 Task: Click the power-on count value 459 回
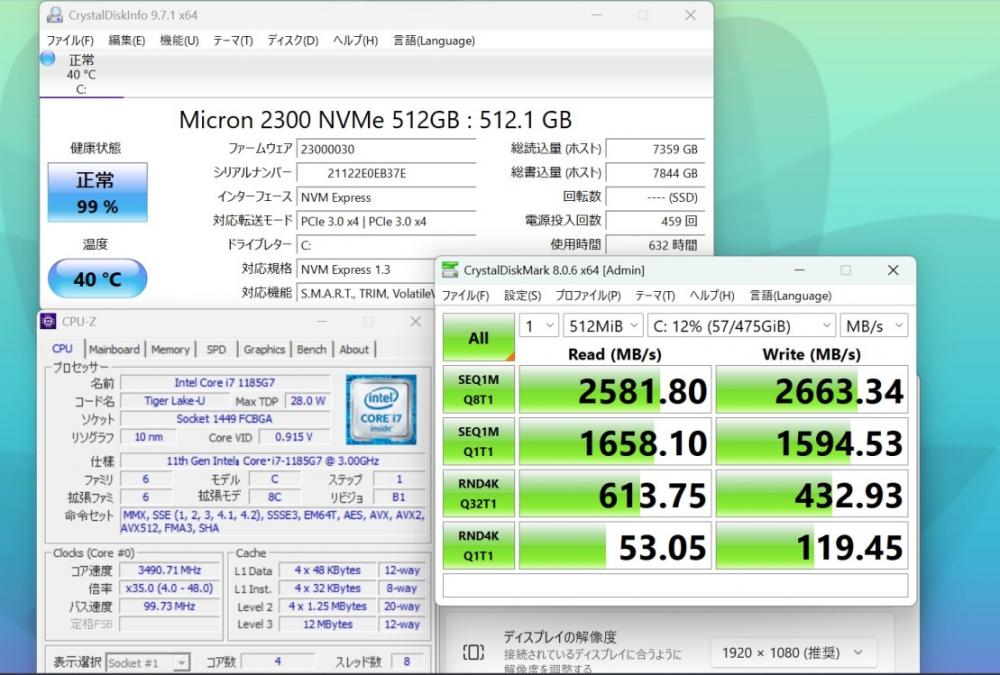pos(655,221)
